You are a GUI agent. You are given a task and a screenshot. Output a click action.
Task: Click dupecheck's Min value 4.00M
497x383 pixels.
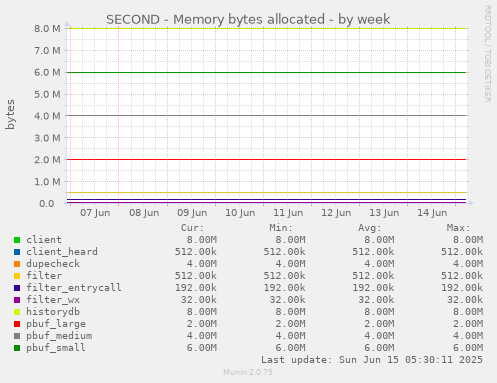click(290, 264)
